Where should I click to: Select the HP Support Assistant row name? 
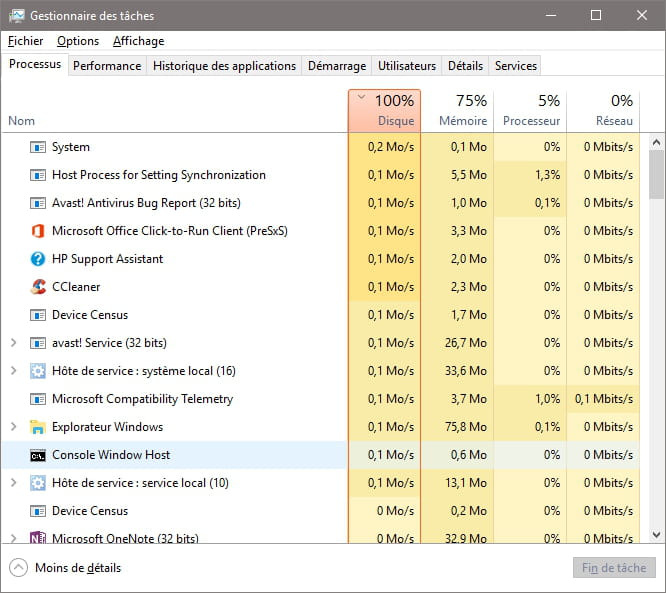click(x=107, y=259)
